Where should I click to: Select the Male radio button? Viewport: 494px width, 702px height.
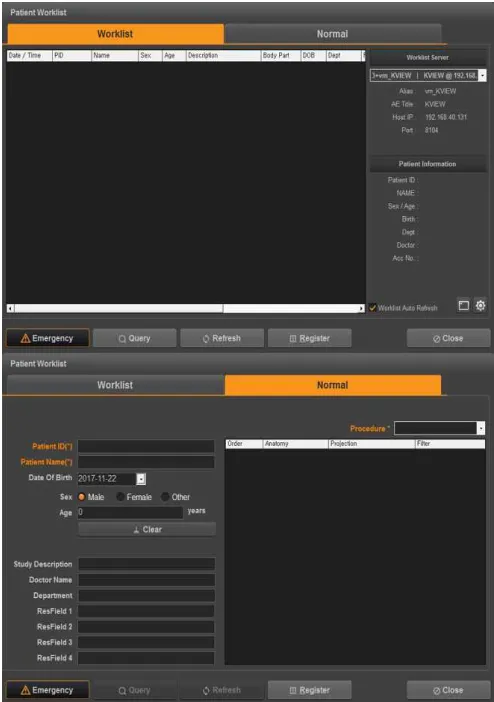pos(82,497)
